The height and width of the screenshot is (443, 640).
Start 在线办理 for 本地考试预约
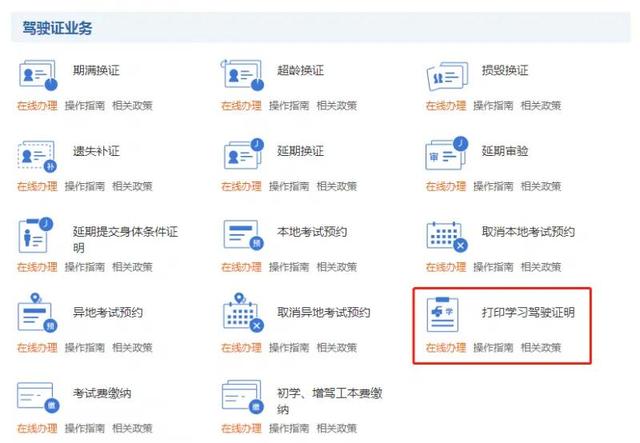[241, 267]
